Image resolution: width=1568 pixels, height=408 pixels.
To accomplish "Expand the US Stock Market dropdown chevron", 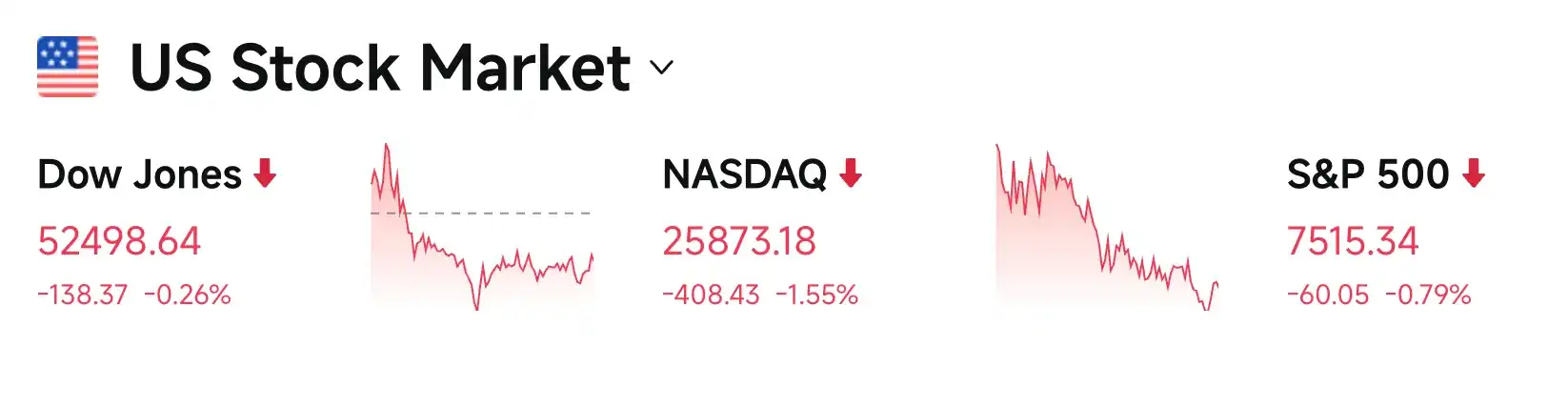I will point(661,68).
